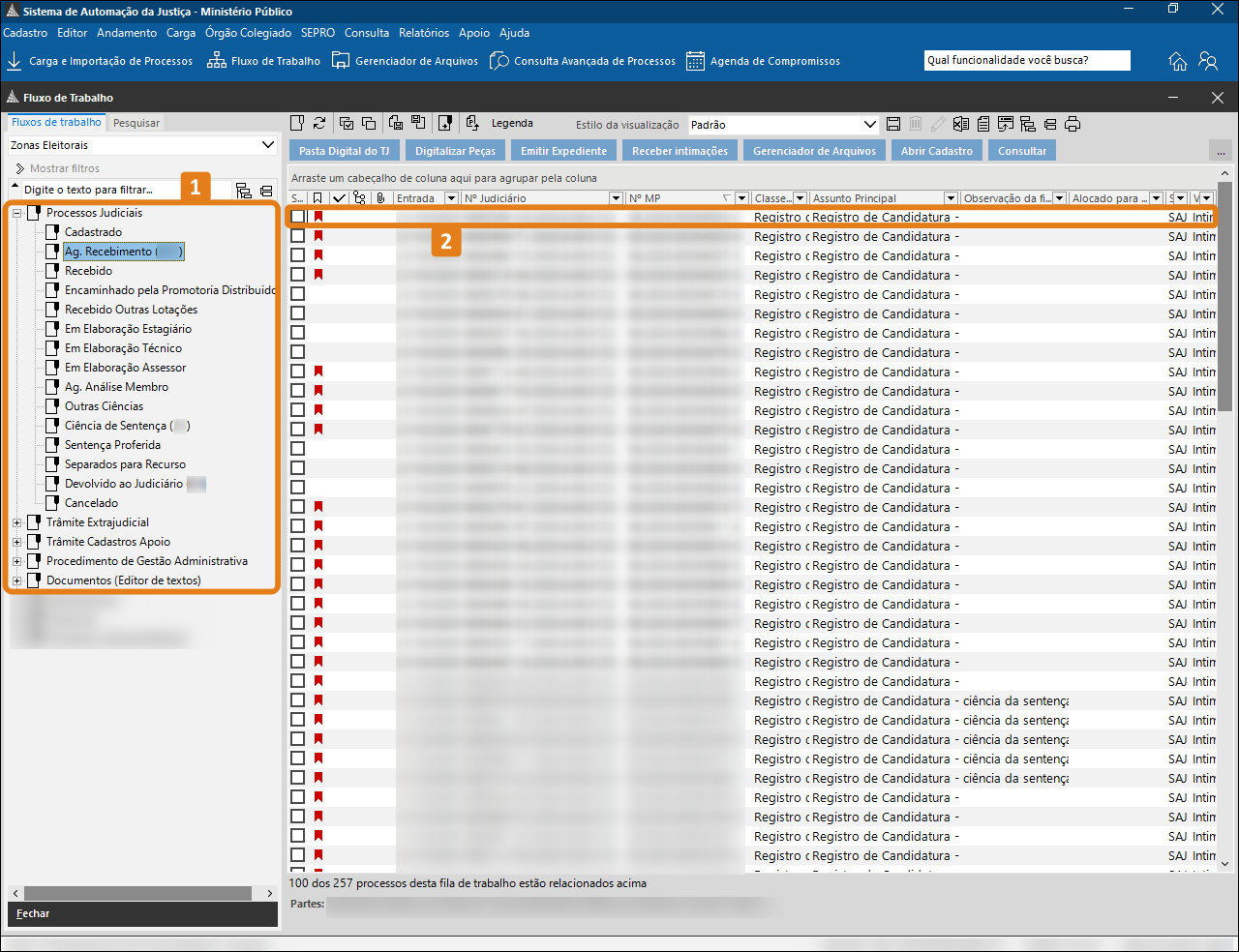Open the Estilo da visualização Padrão dropdown
Viewport: 1239px width, 952px height.
click(869, 125)
